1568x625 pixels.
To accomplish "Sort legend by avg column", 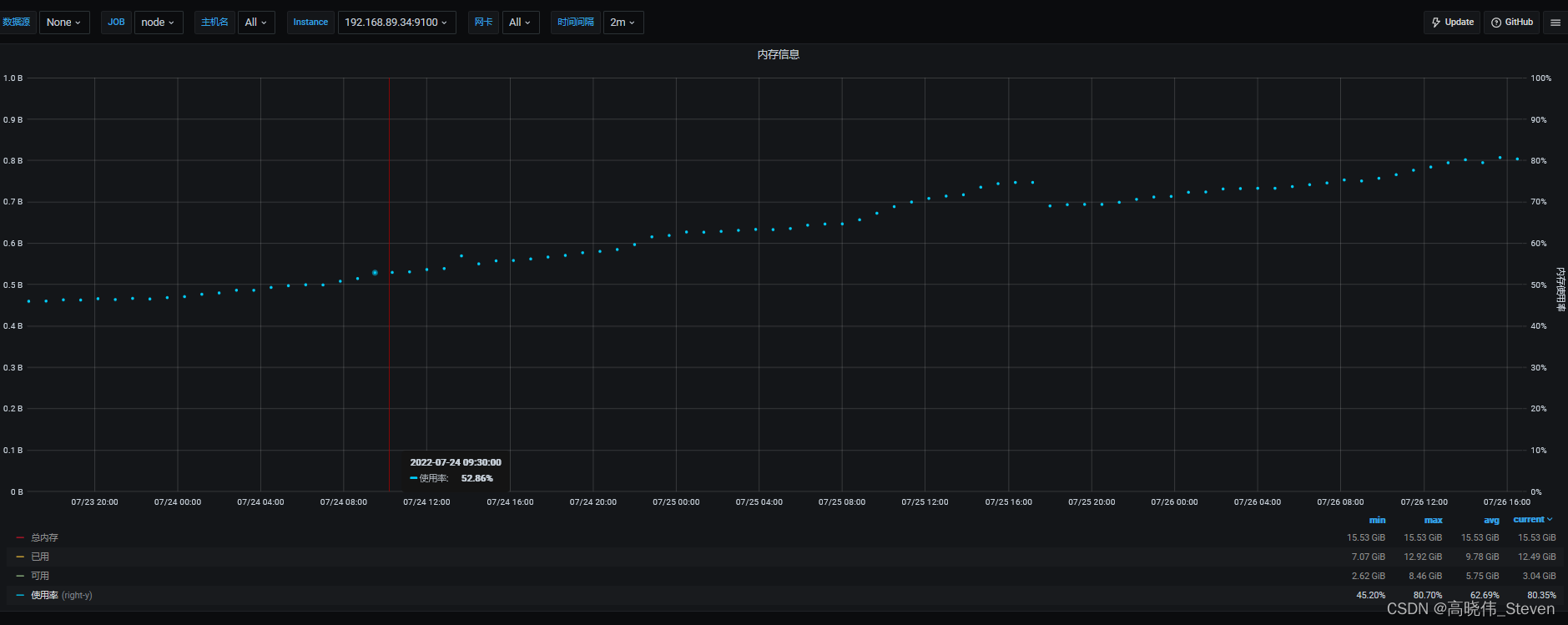I will 1491,520.
